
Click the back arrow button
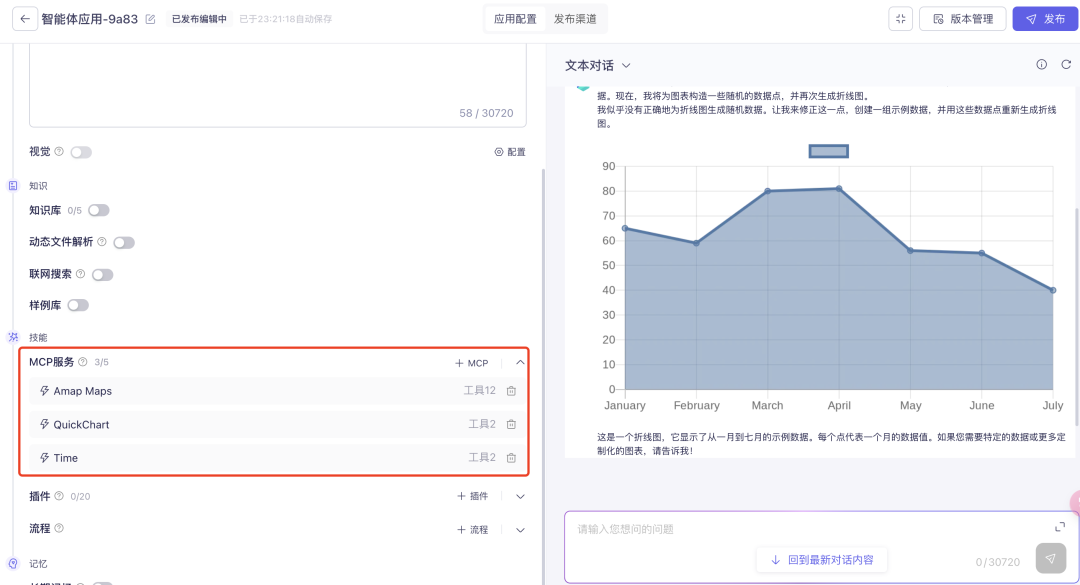coord(25,19)
